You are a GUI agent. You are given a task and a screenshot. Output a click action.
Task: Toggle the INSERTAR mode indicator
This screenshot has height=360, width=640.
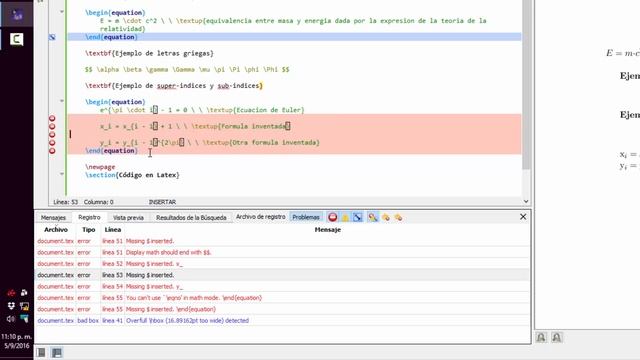tap(162, 202)
